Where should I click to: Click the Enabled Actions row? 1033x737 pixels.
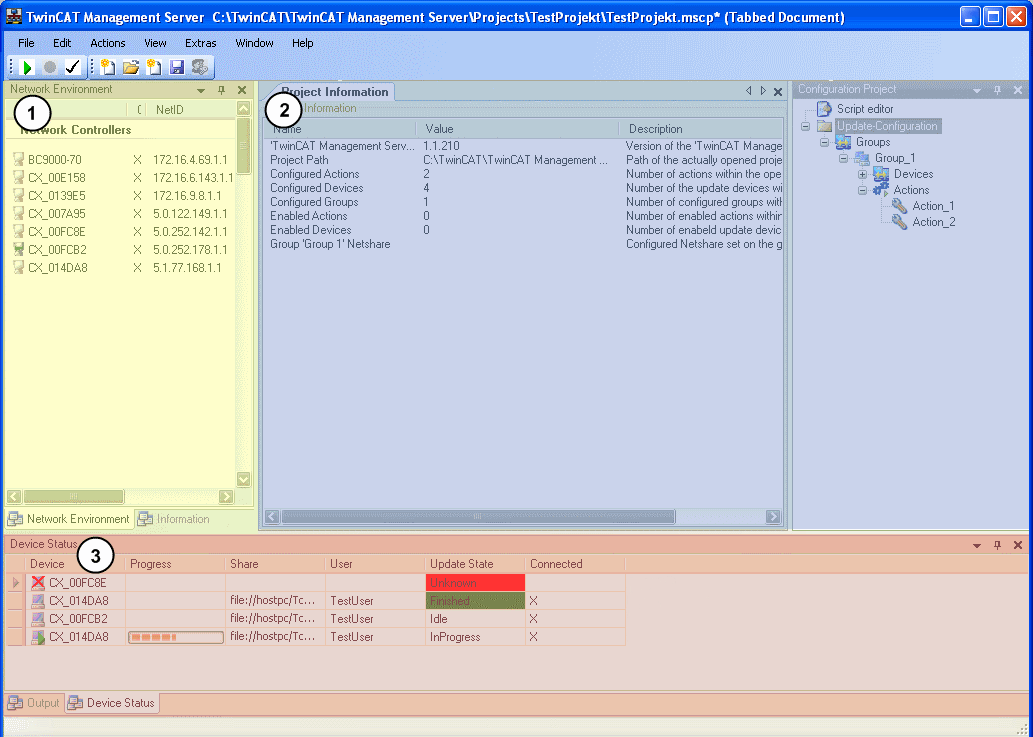(x=524, y=215)
